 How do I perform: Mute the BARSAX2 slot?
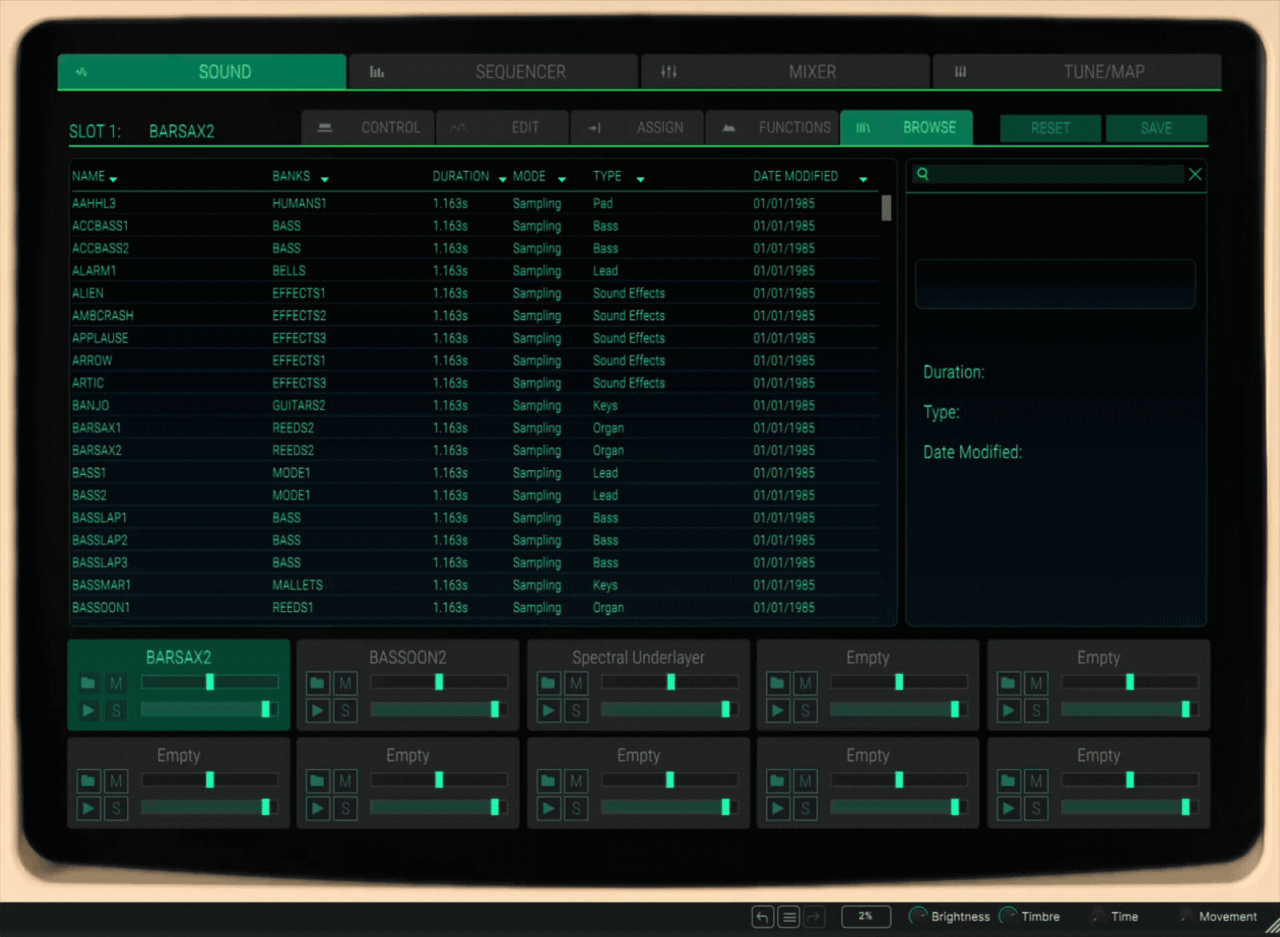[116, 683]
